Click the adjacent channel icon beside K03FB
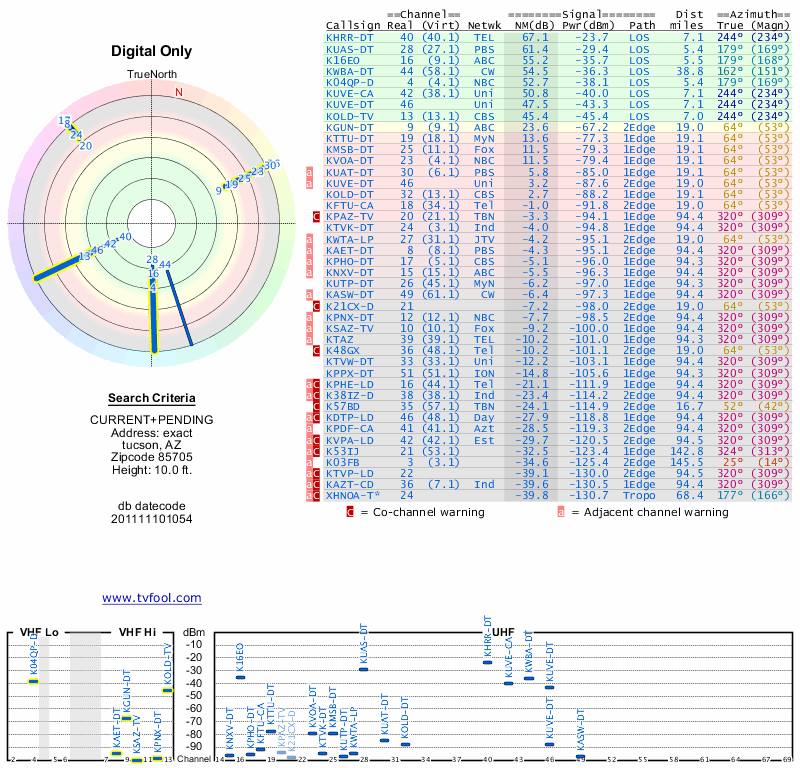 309,462
